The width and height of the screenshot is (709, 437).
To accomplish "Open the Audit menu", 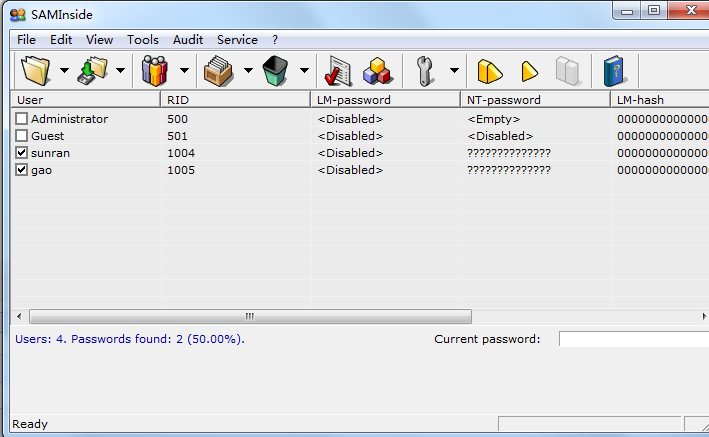I will (x=188, y=40).
